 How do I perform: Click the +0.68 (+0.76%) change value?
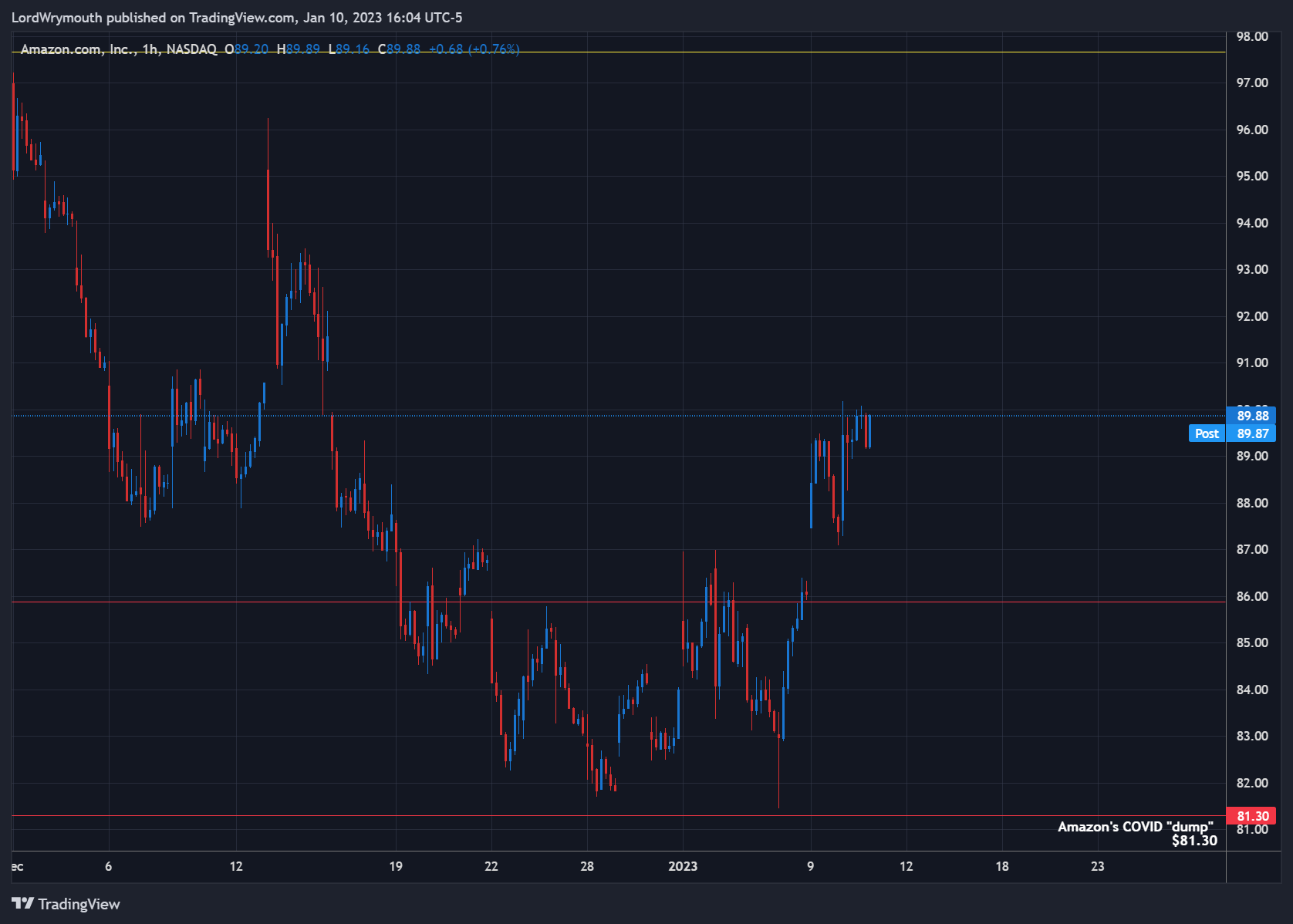click(474, 49)
